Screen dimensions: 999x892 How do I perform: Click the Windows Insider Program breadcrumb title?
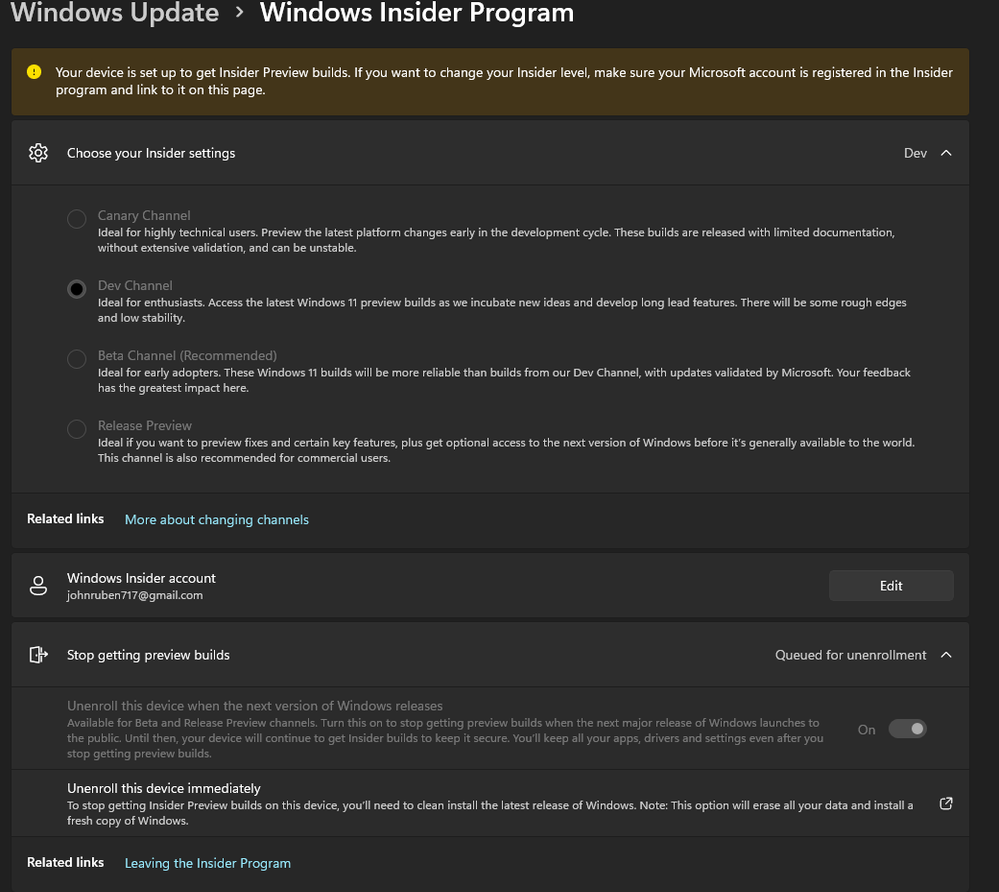pyautogui.click(x=417, y=13)
